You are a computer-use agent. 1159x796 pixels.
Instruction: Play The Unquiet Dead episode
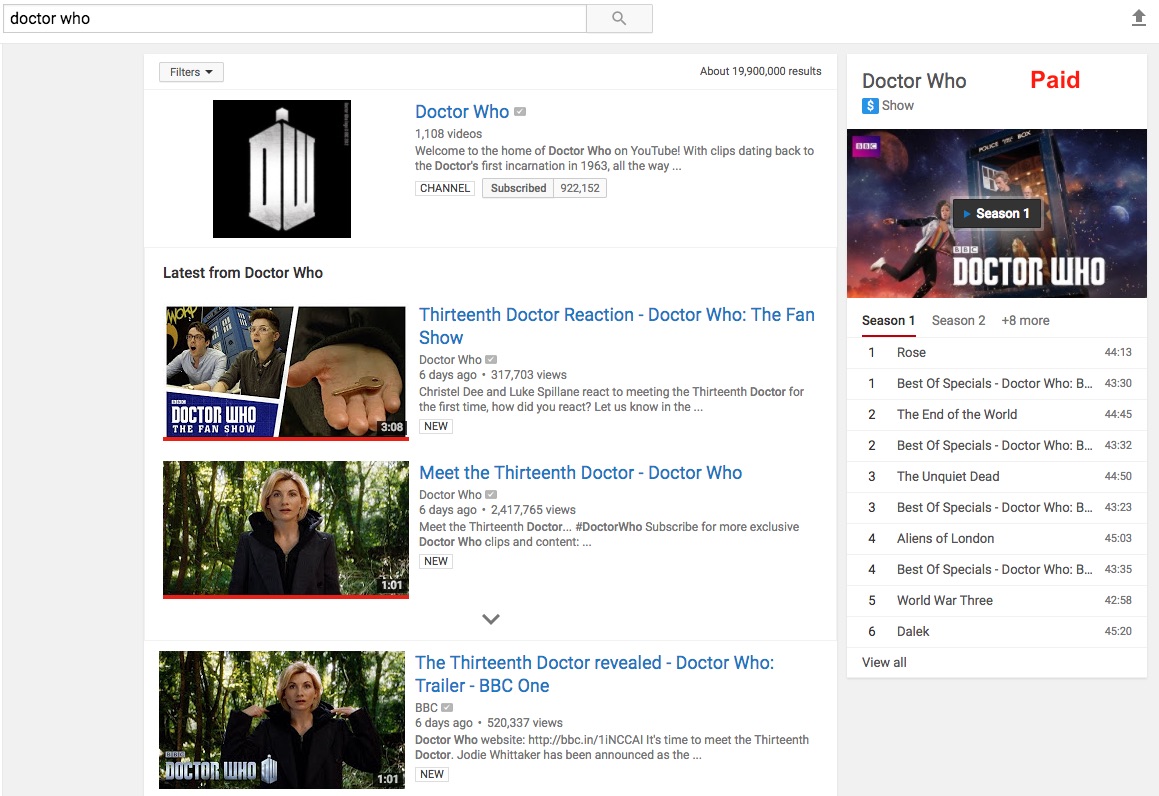tap(997, 477)
